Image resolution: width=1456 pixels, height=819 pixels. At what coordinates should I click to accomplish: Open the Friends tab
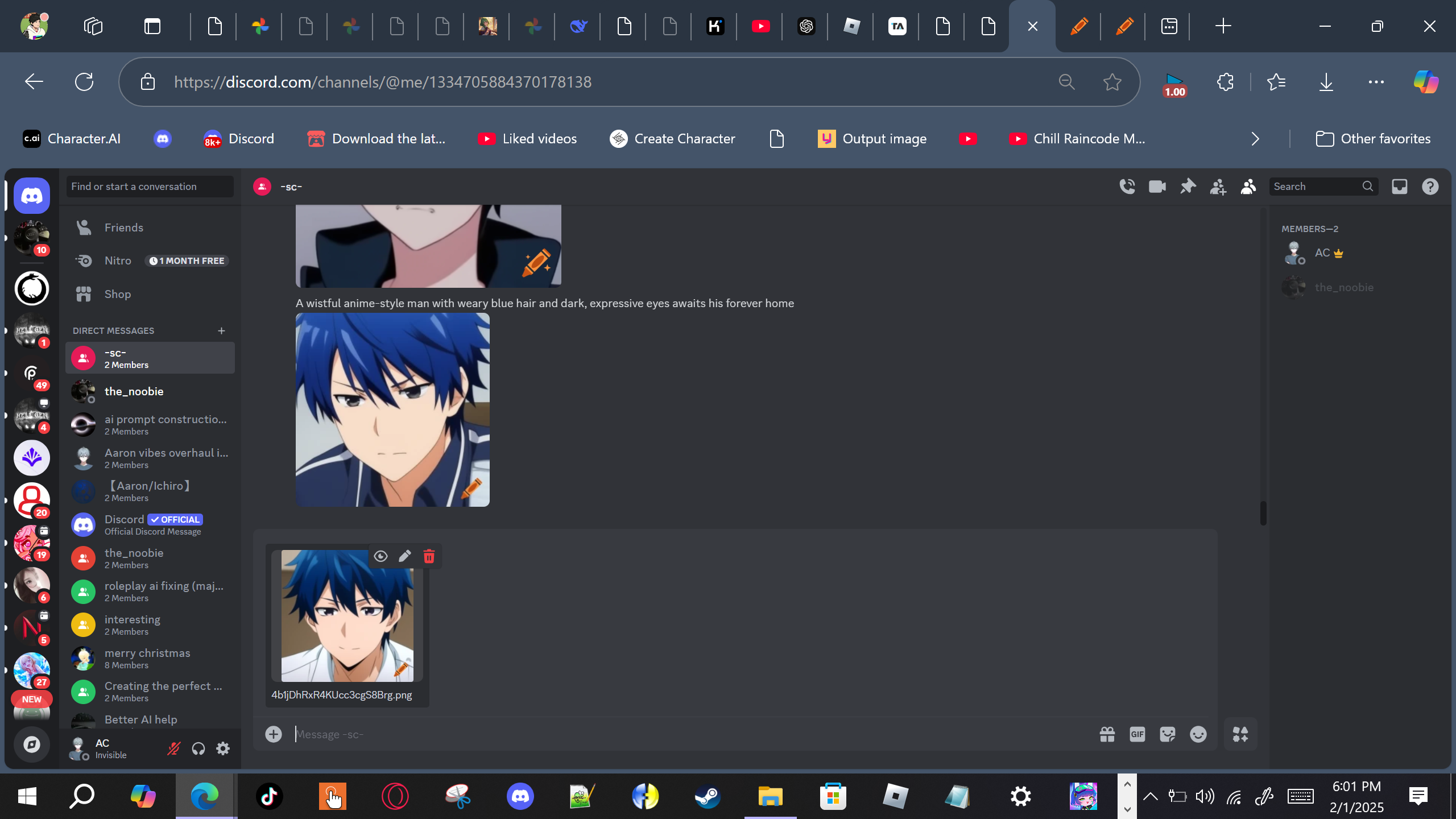pyautogui.click(x=123, y=227)
